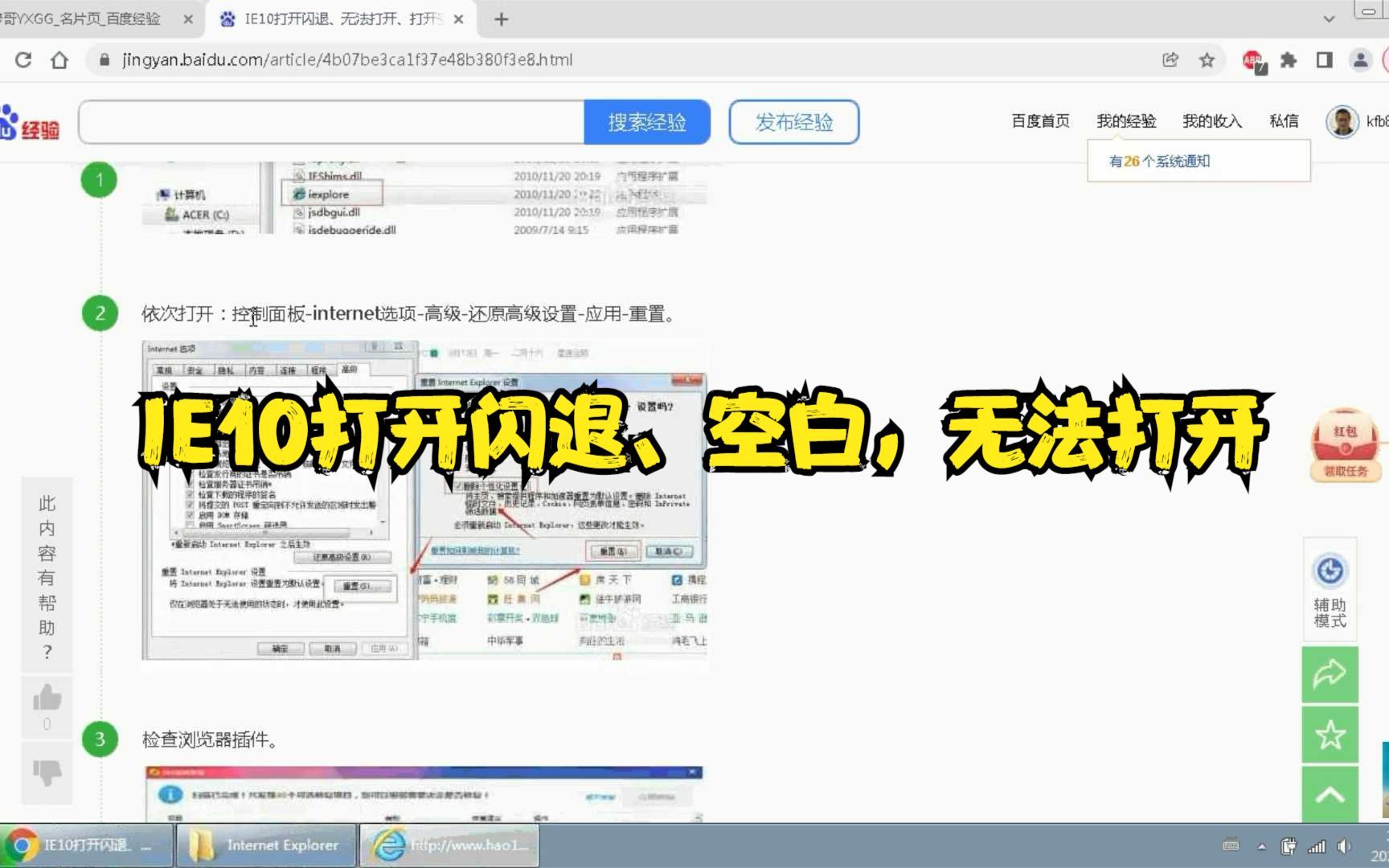The image size is (1389, 868).
Task: Click the step 3 text 检查浏览器插件
Action: (x=209, y=739)
